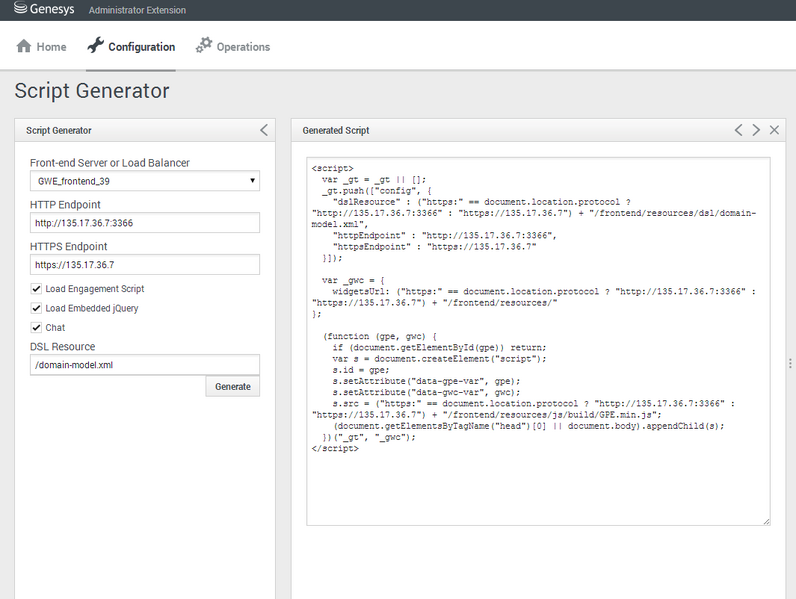Click inside the generated script textarea
Screen dimensions: 796x599
(x=538, y=341)
